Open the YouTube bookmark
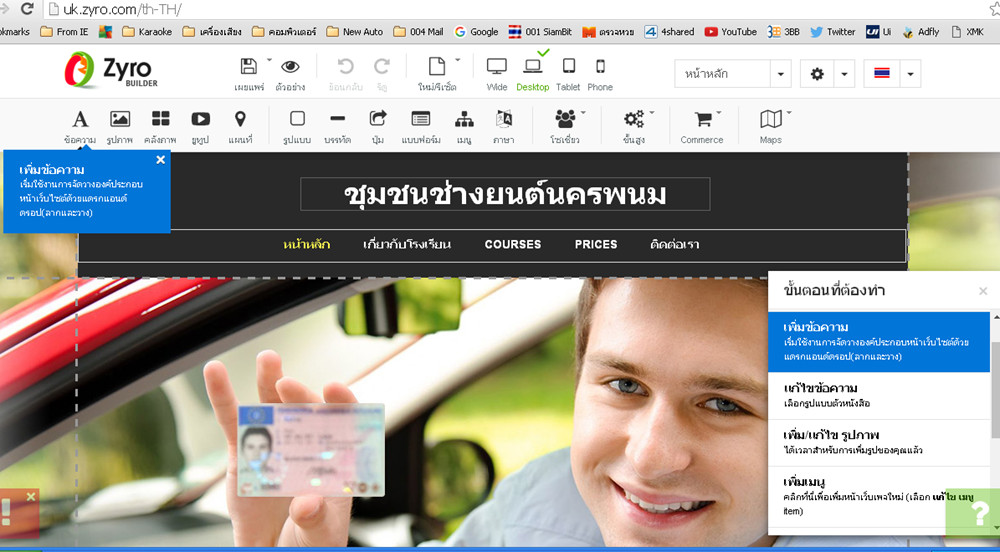 click(x=730, y=32)
